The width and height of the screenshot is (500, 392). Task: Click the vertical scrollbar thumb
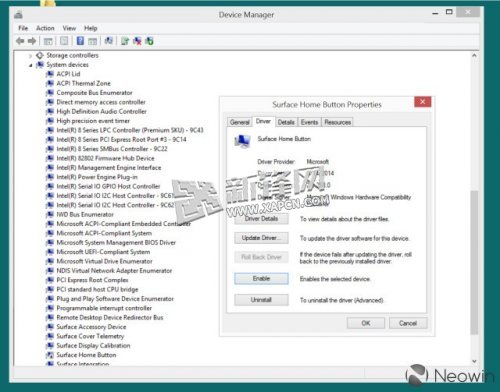pos(474,262)
